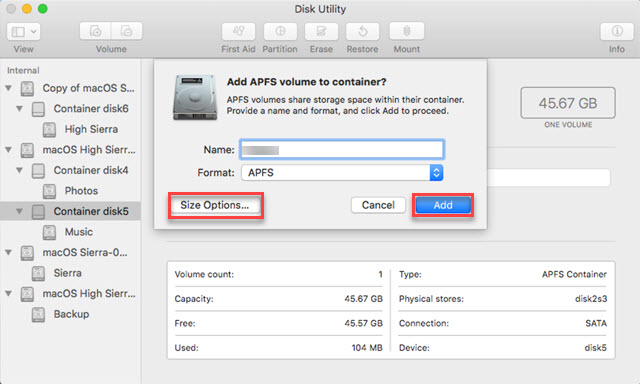
Task: Click the Size Options... button
Action: tap(215, 205)
